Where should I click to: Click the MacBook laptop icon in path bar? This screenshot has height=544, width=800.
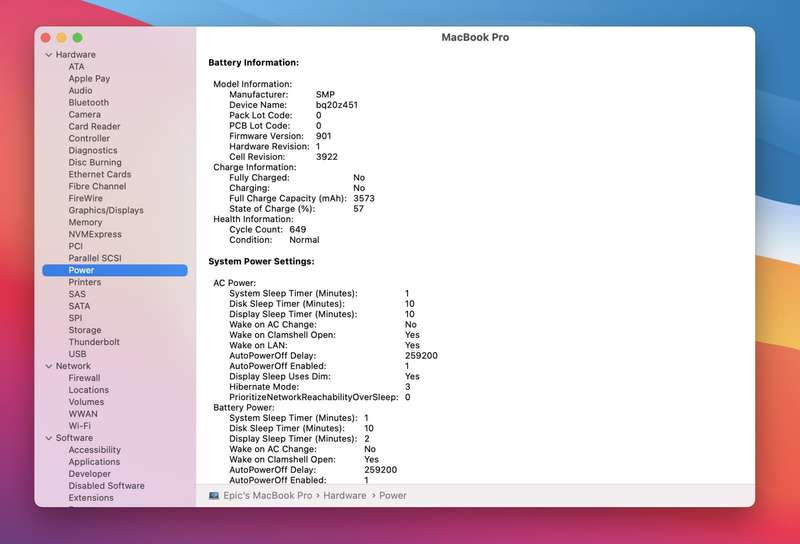coord(214,496)
